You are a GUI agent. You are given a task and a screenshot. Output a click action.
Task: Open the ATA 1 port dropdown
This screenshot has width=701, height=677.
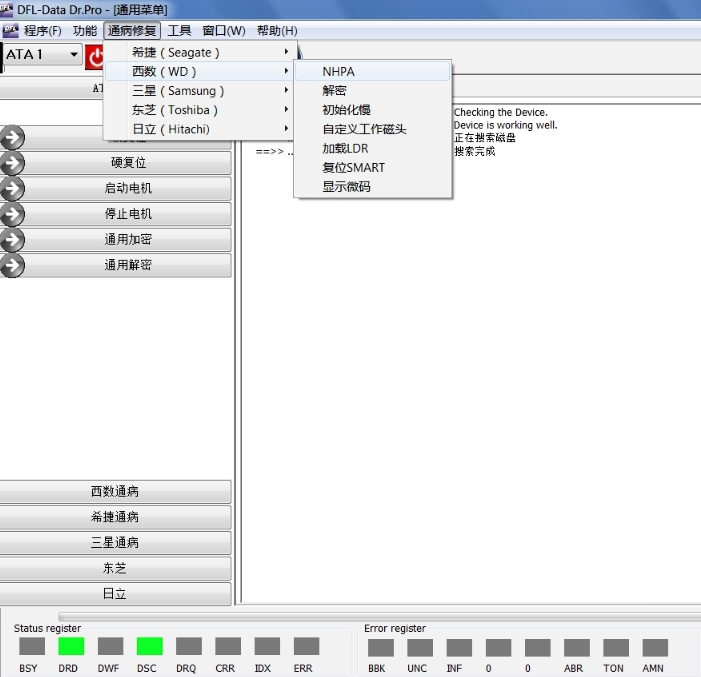(x=74, y=55)
